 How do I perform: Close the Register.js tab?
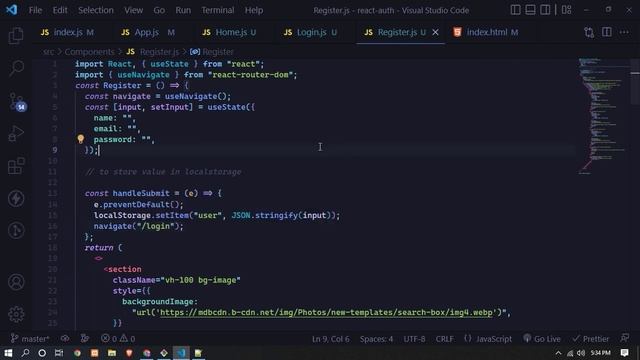[435, 32]
